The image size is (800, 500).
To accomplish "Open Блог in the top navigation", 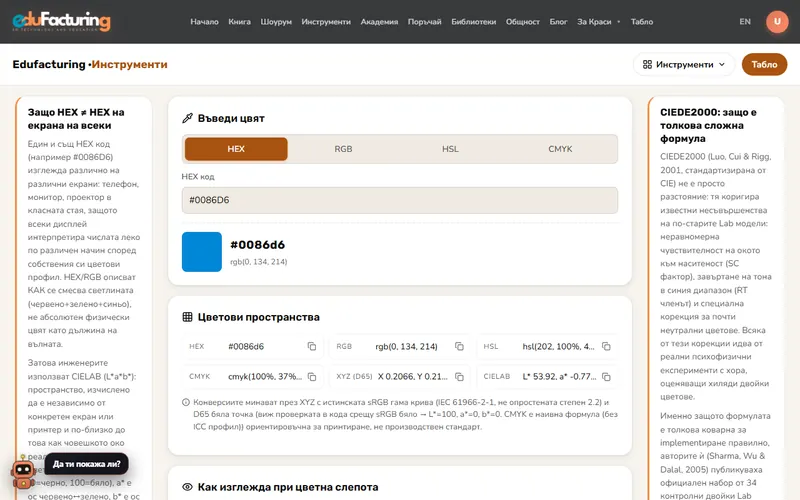I will tap(558, 21).
